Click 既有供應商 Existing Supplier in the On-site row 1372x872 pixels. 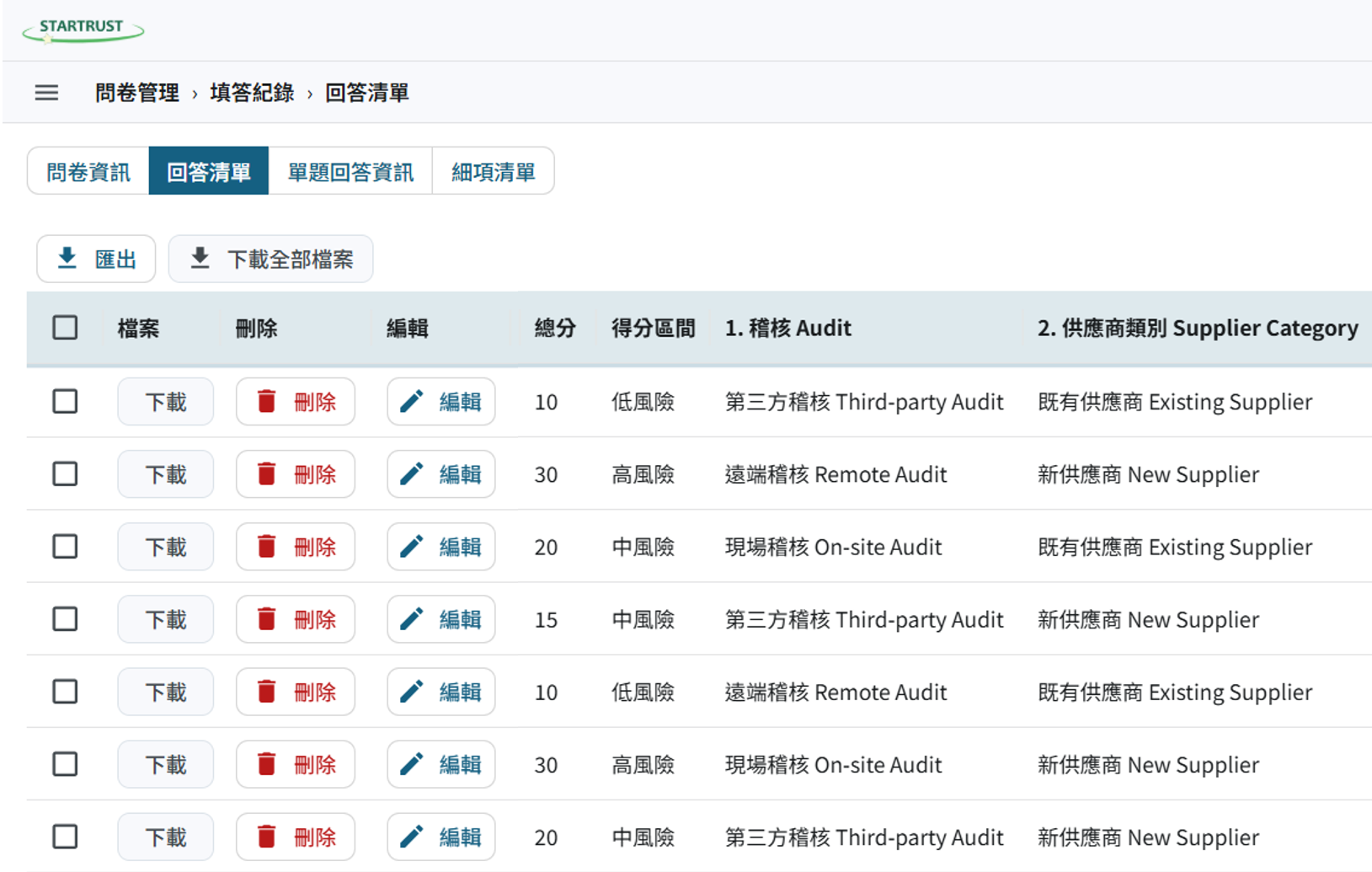click(1175, 547)
